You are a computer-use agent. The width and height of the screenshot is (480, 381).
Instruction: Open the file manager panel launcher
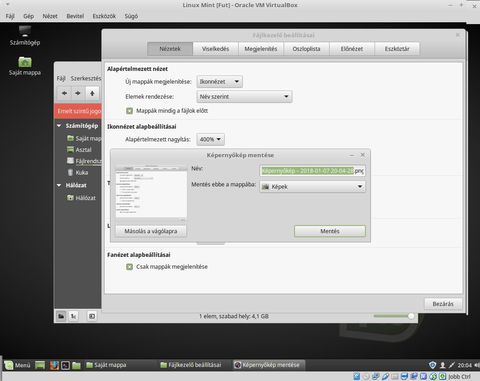click(x=76, y=365)
